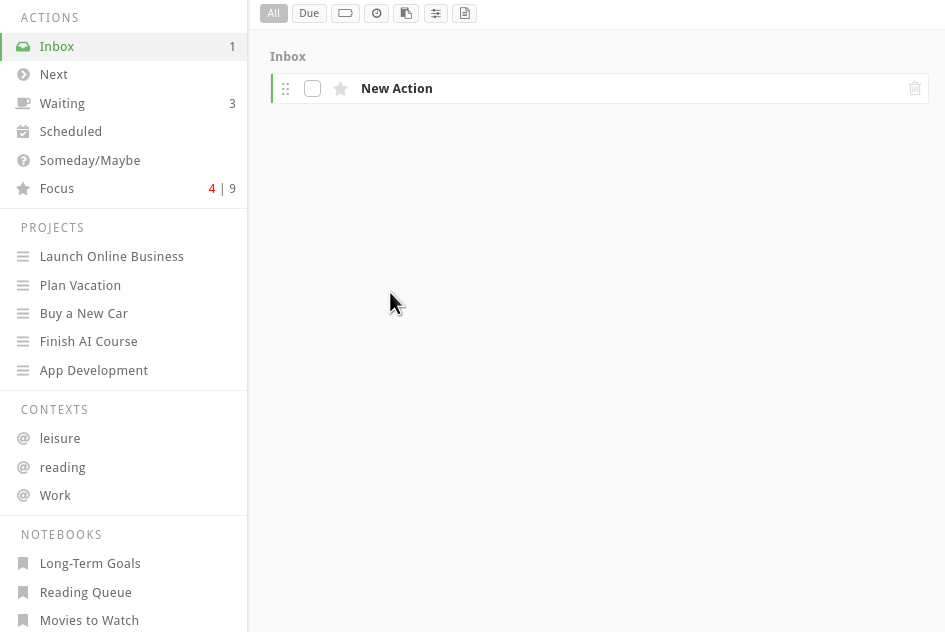This screenshot has height=632, width=945.
Task: Open the Waiting list
Action: coord(62,104)
